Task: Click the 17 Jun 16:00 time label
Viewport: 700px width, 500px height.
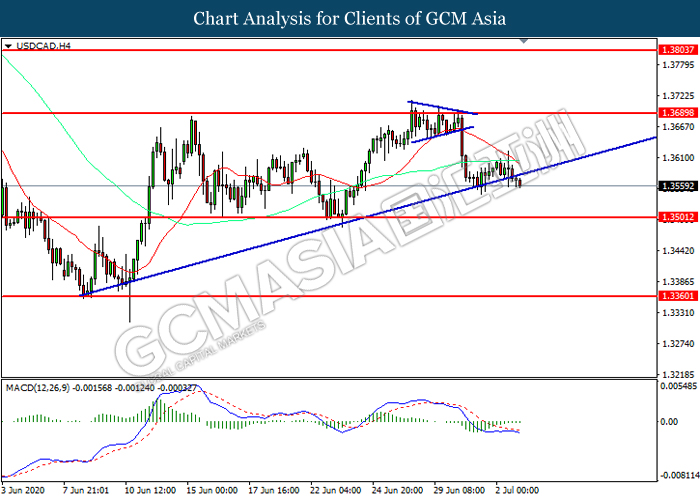Action: 274,490
